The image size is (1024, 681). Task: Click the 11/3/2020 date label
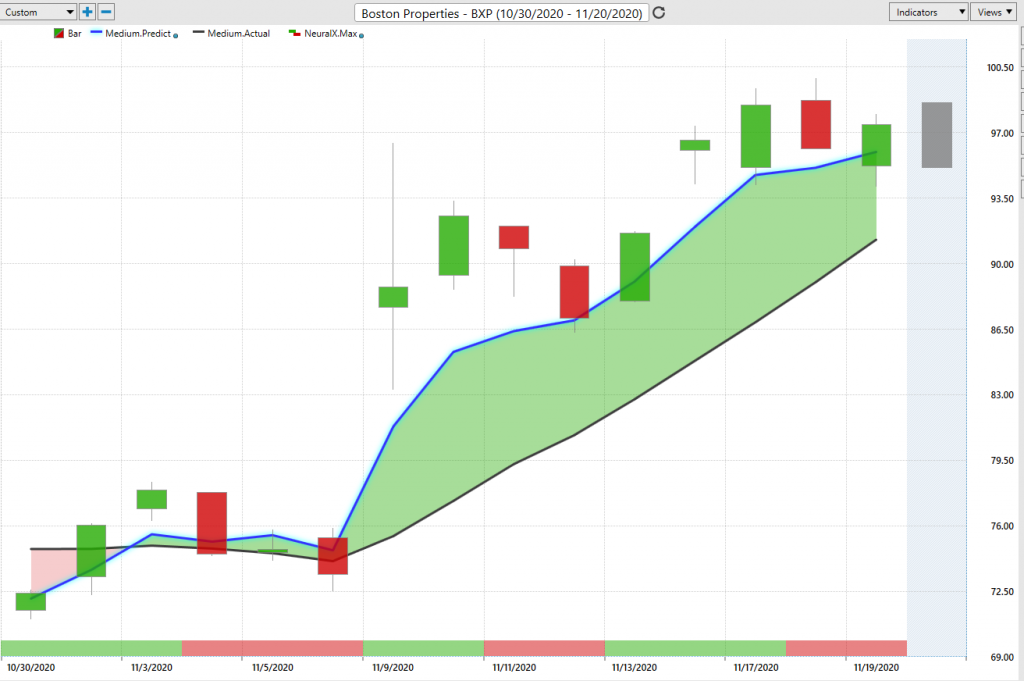tap(152, 667)
